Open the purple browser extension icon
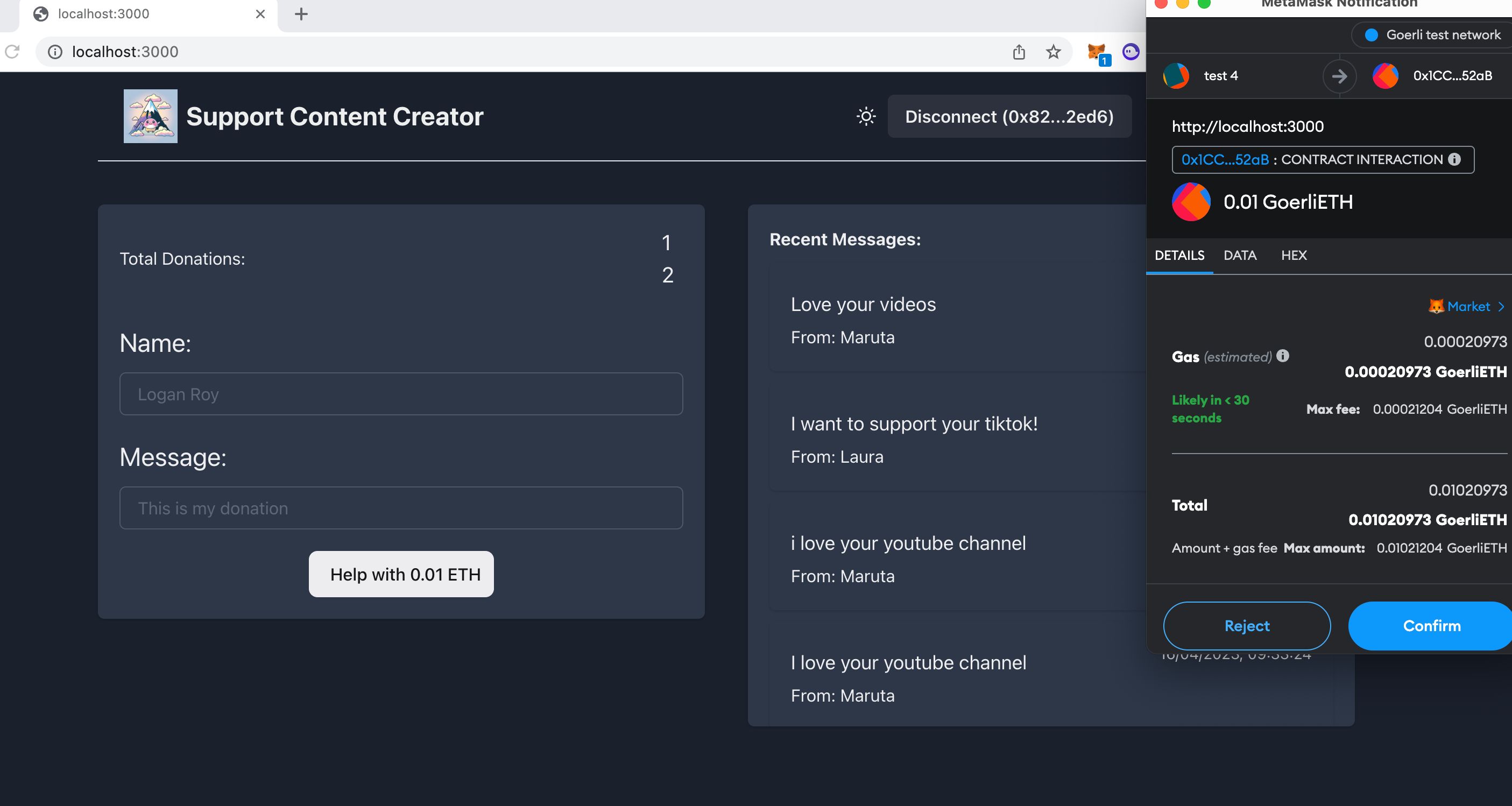 (x=1131, y=52)
